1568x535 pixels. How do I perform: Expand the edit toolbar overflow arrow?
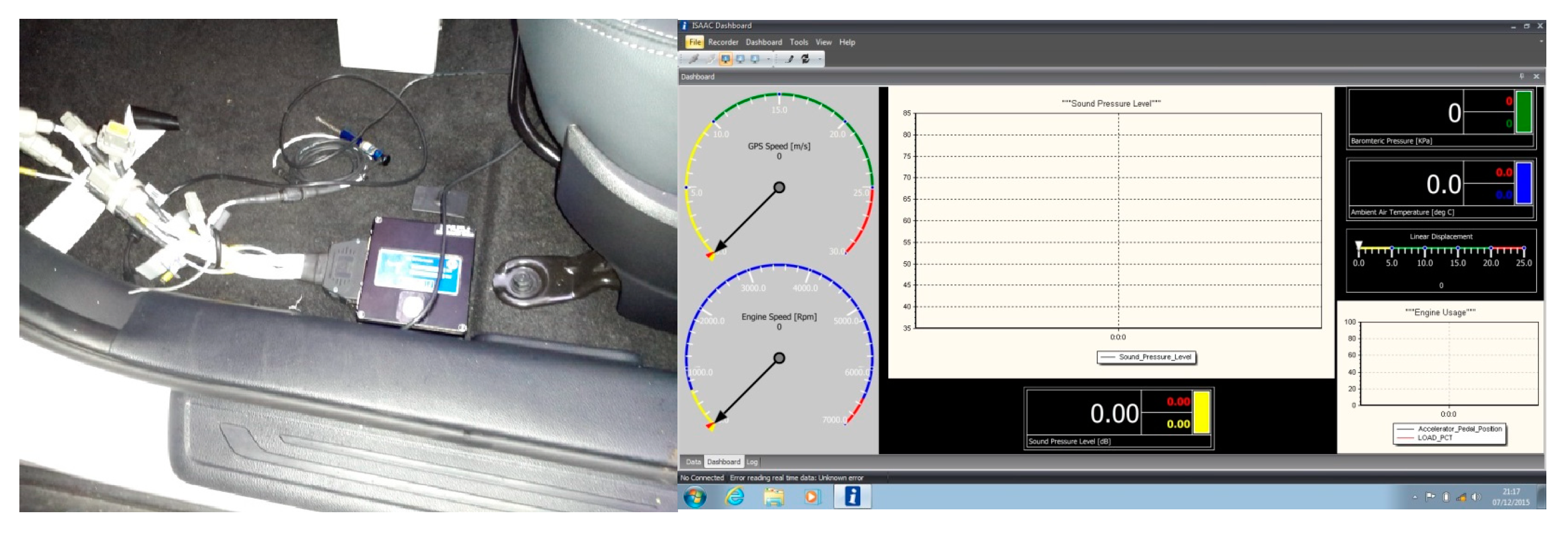(x=820, y=59)
